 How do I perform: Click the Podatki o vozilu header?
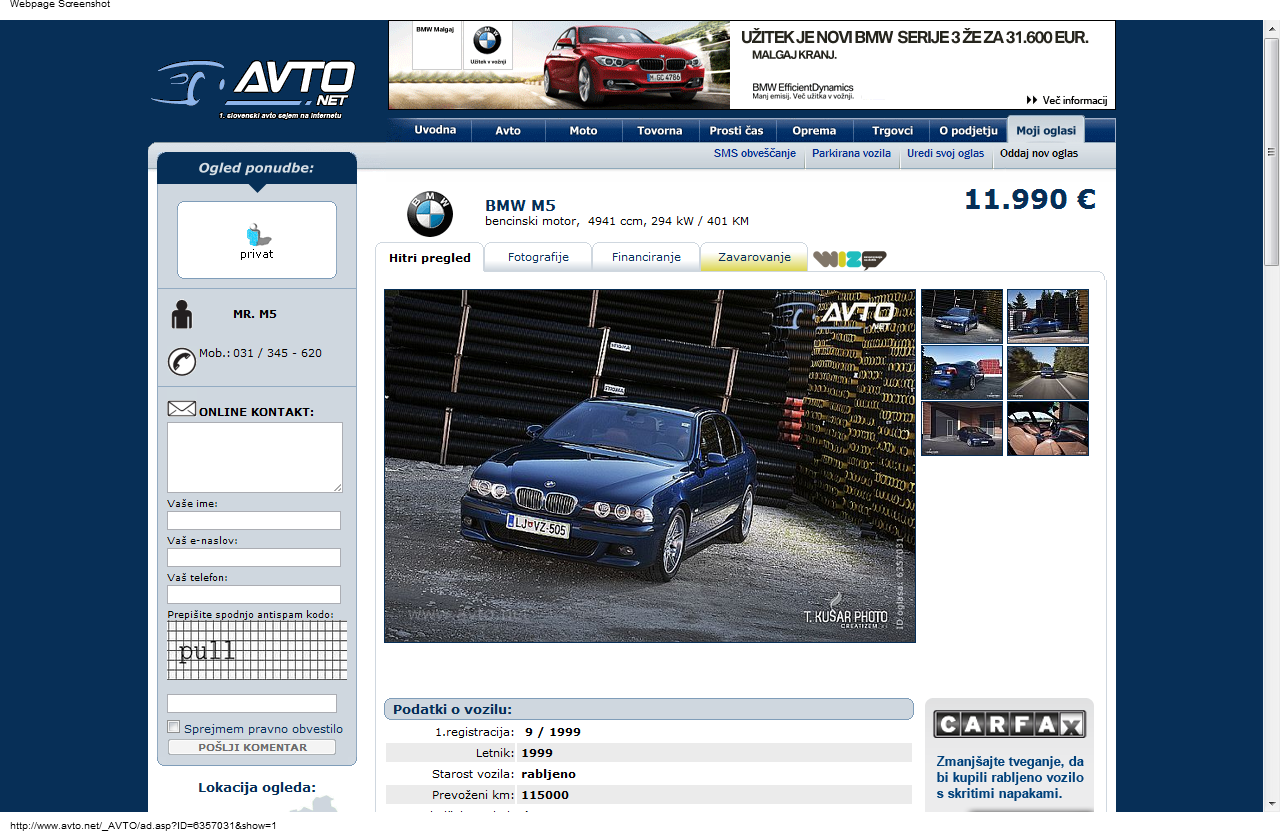(x=649, y=709)
